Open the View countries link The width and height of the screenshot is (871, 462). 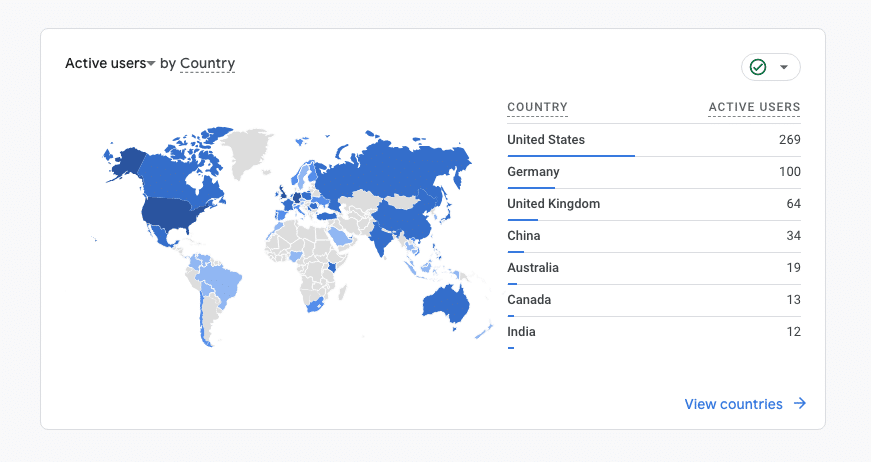coord(733,404)
